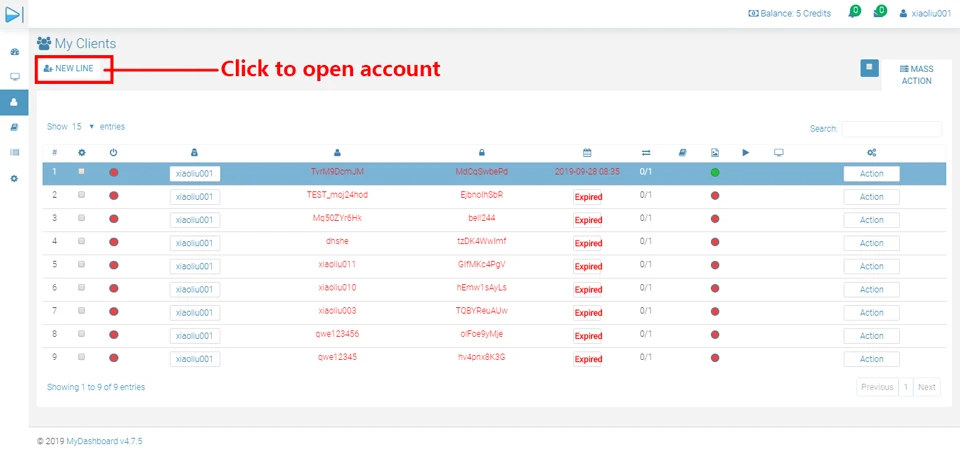Screen dimensions: 960x460
Task: Open the book sidebar icon
Action: [15, 127]
